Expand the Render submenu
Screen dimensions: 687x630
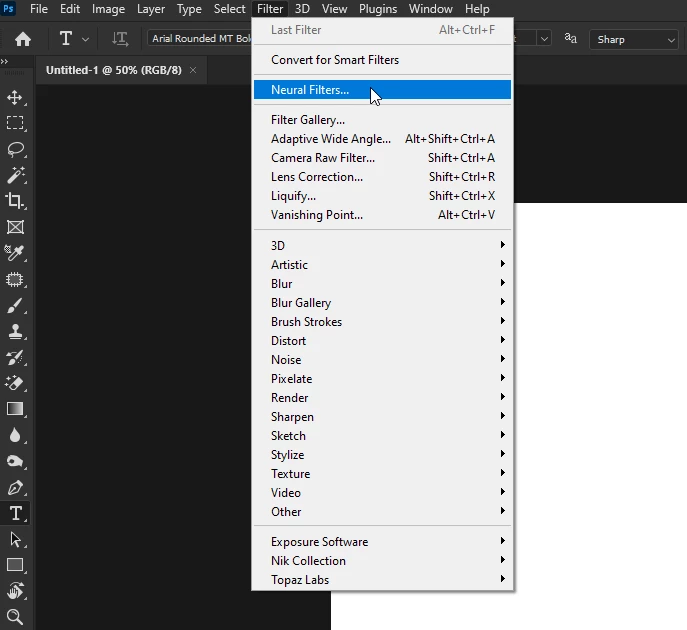tap(382, 398)
